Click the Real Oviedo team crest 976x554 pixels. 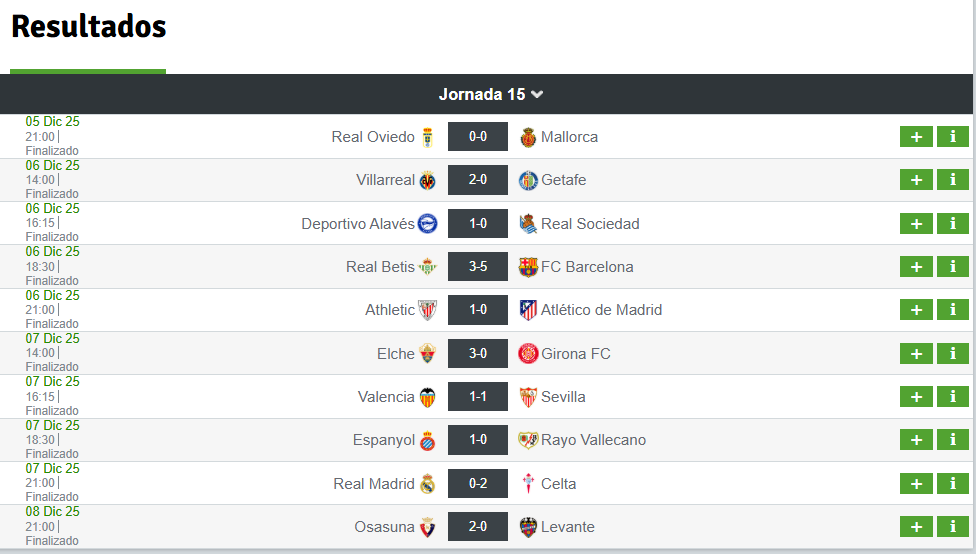(x=427, y=137)
